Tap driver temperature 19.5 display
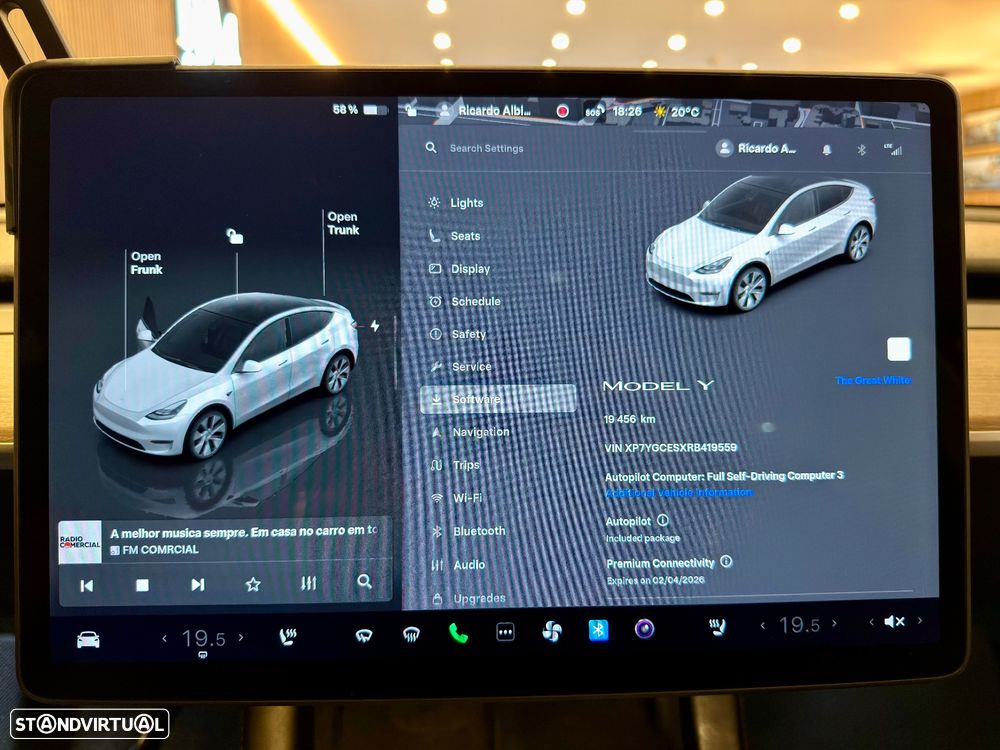This screenshot has width=1000, height=750. pos(203,638)
